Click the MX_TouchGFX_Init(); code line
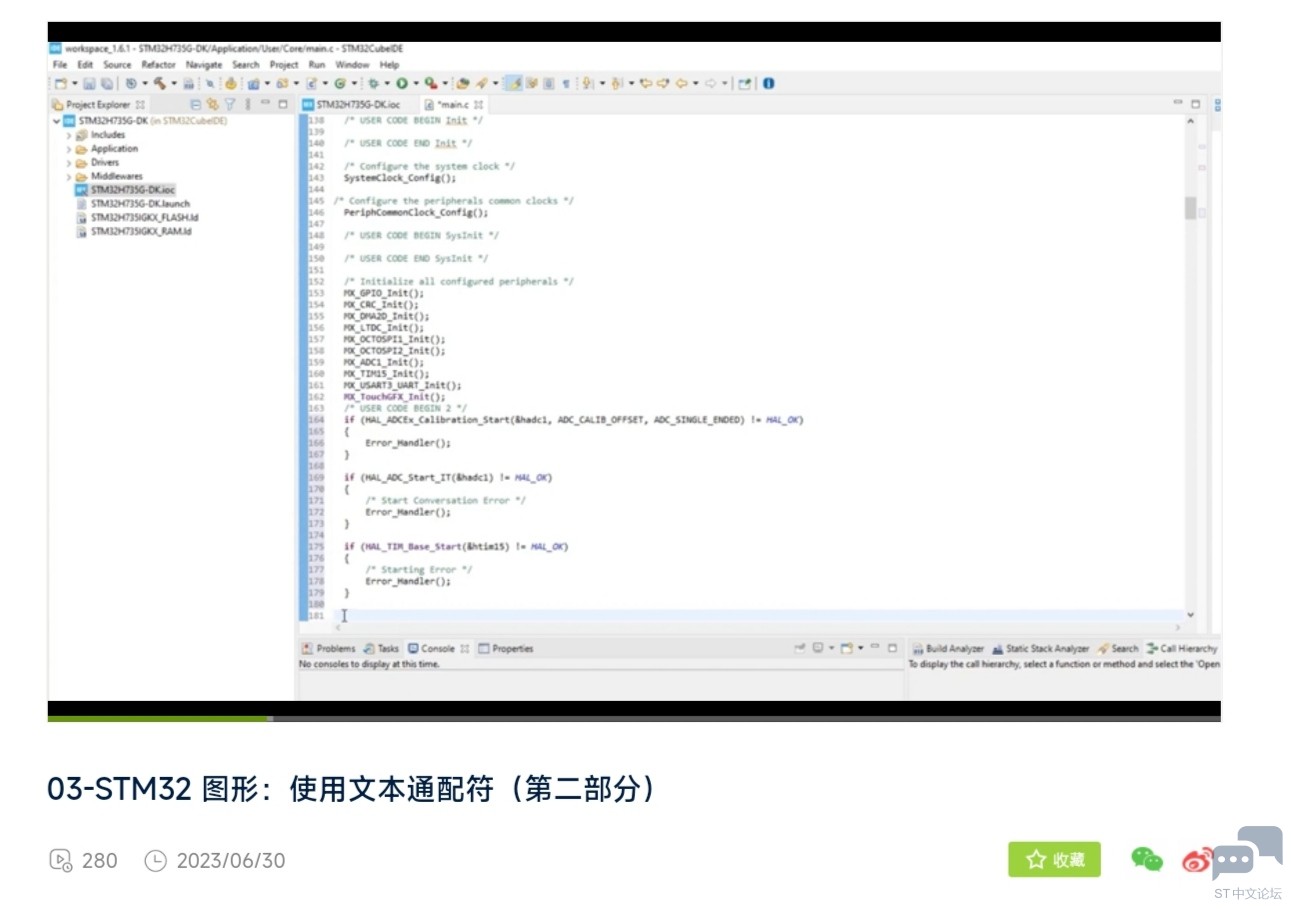The width and height of the screenshot is (1291, 909). tap(395, 397)
